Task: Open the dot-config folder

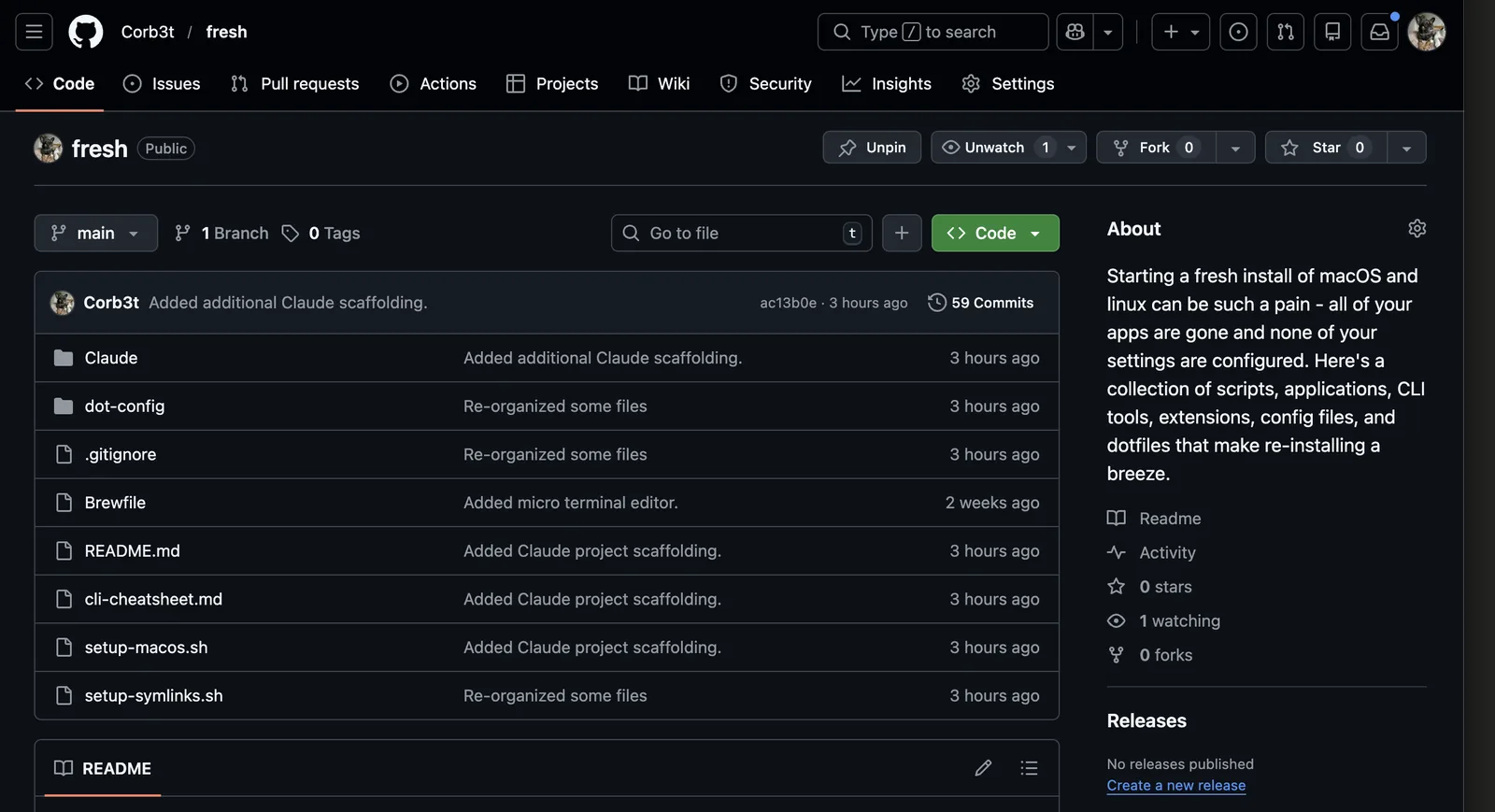Action: tap(124, 406)
